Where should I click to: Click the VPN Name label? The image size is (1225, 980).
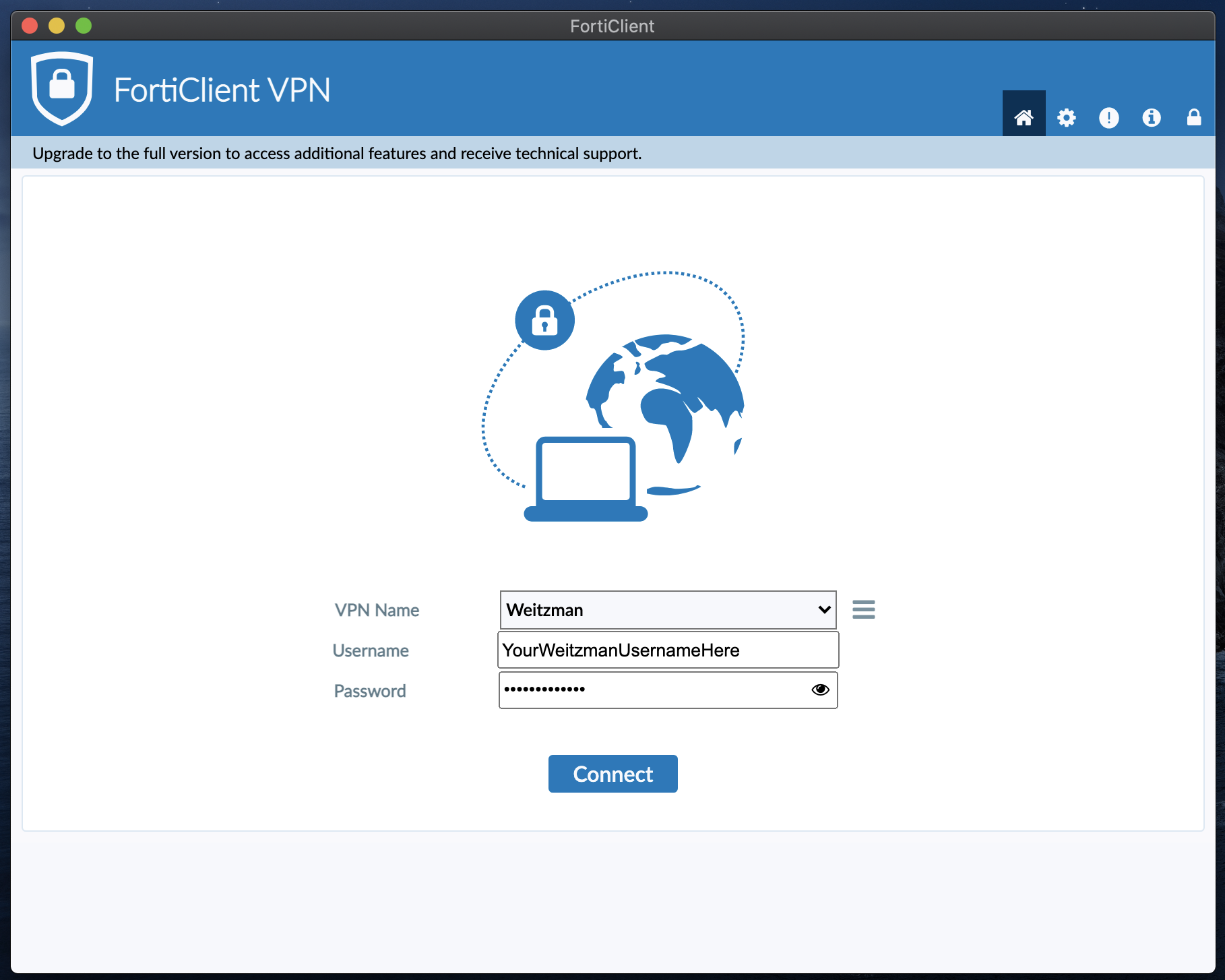377,610
